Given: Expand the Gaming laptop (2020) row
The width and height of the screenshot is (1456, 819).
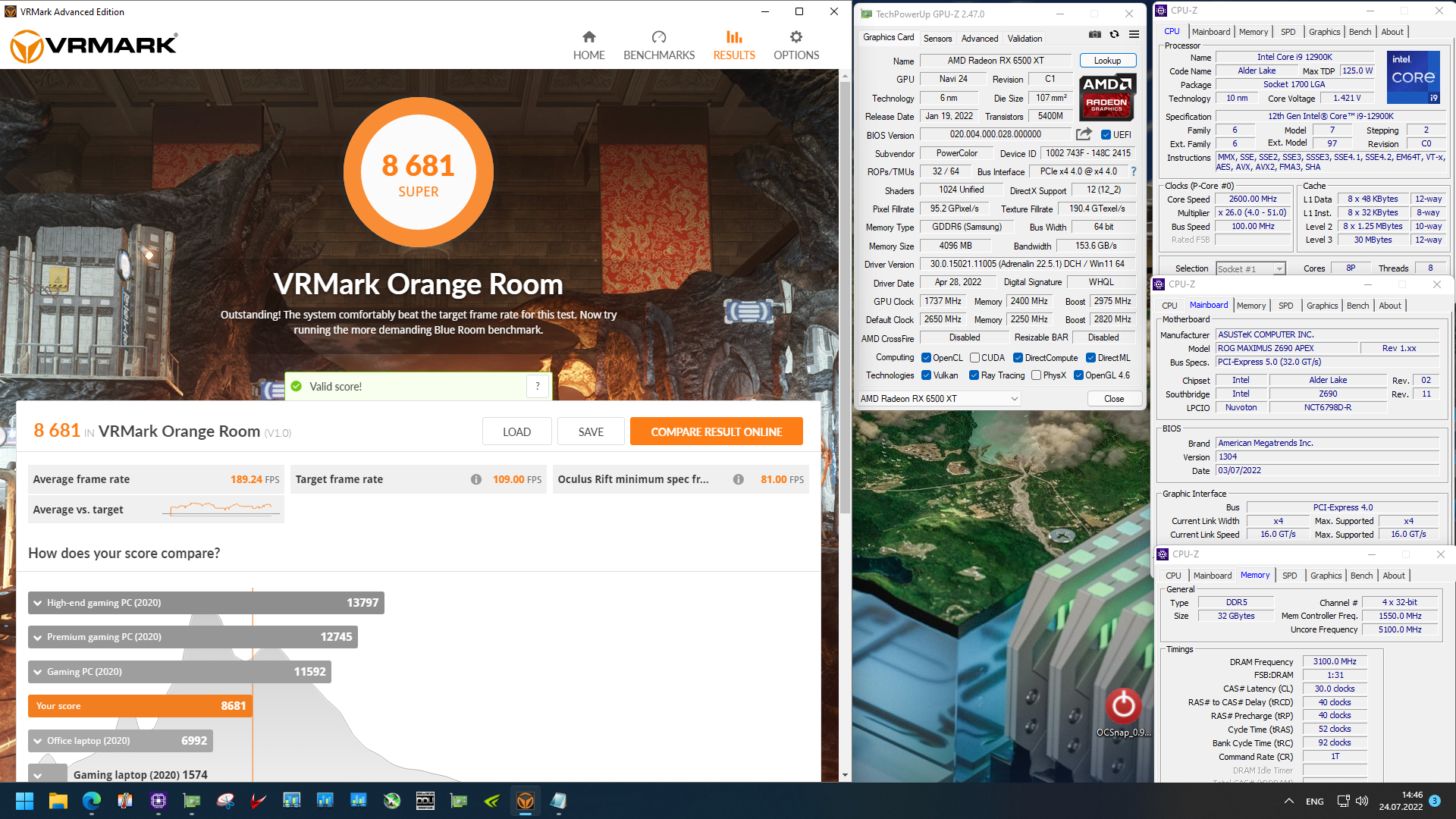Looking at the screenshot, I should pyautogui.click(x=38, y=775).
